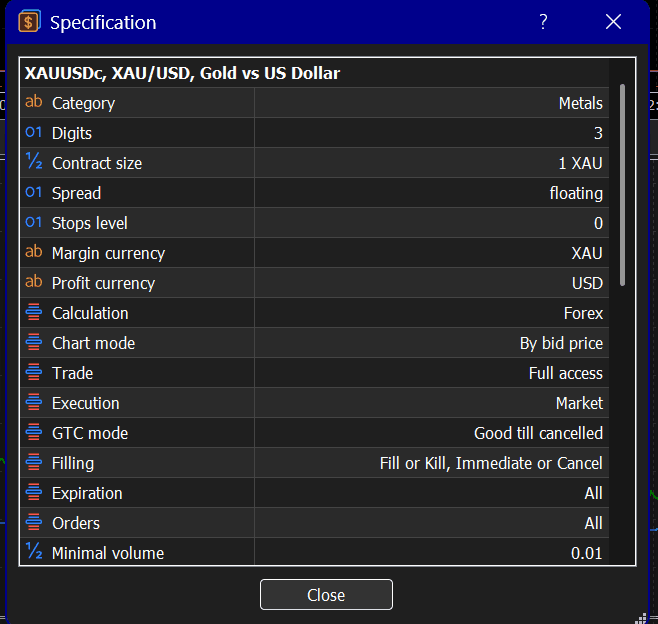The height and width of the screenshot is (624, 658).
Task: Click the list icon beside Filling
Action: pyautogui.click(x=34, y=462)
